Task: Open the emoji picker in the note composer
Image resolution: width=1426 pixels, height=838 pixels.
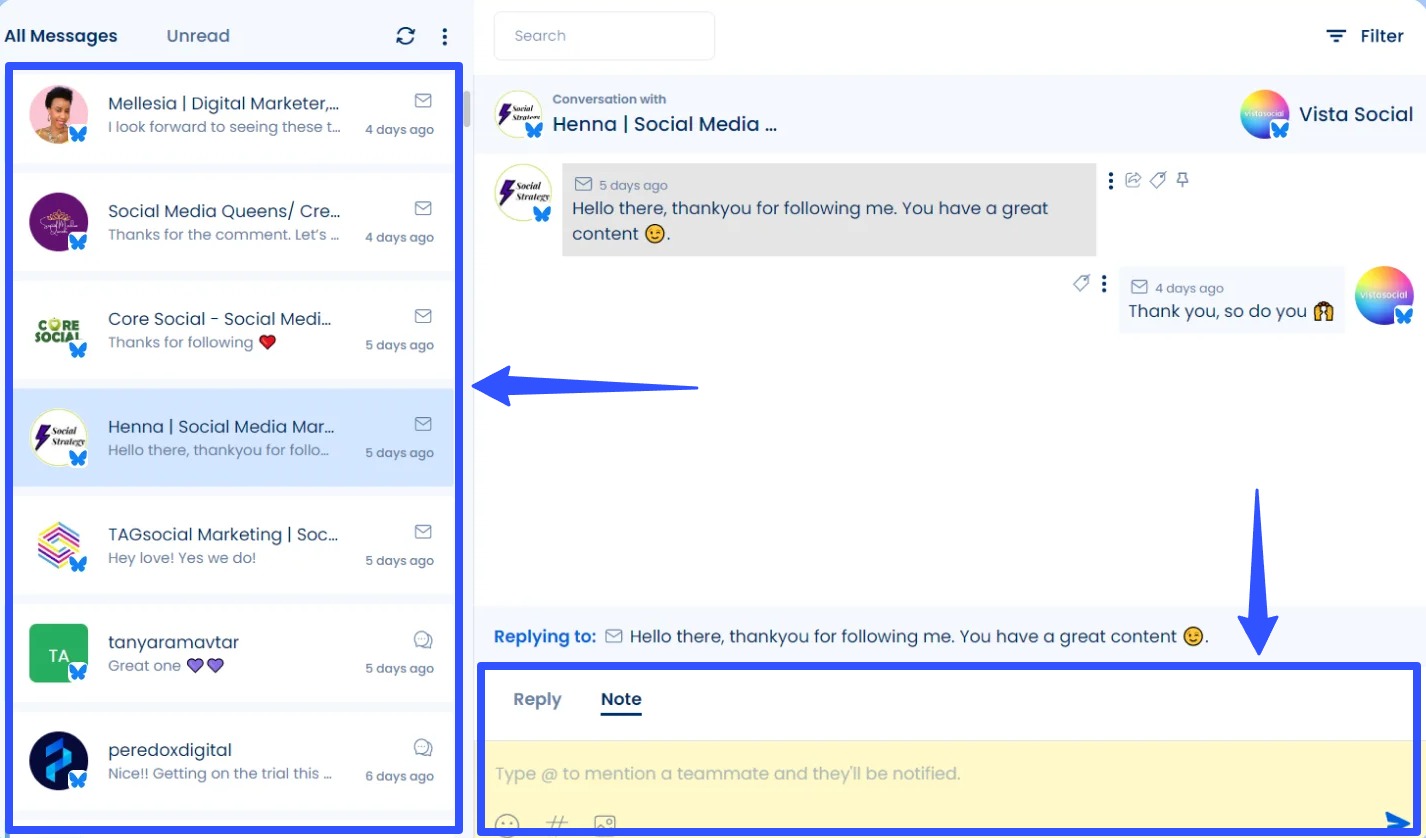Action: [507, 824]
